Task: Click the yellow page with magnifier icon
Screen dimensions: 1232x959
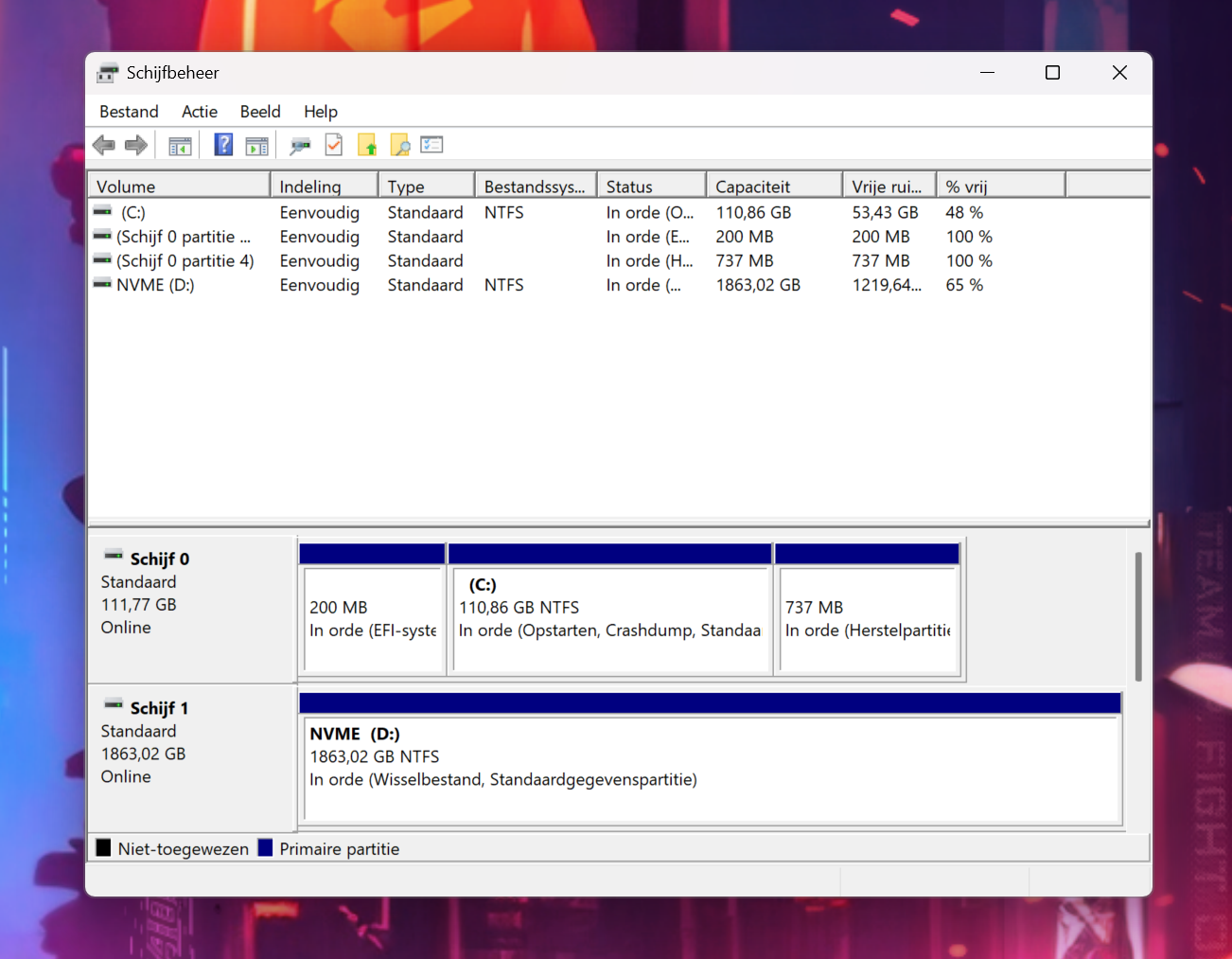Action: click(400, 145)
